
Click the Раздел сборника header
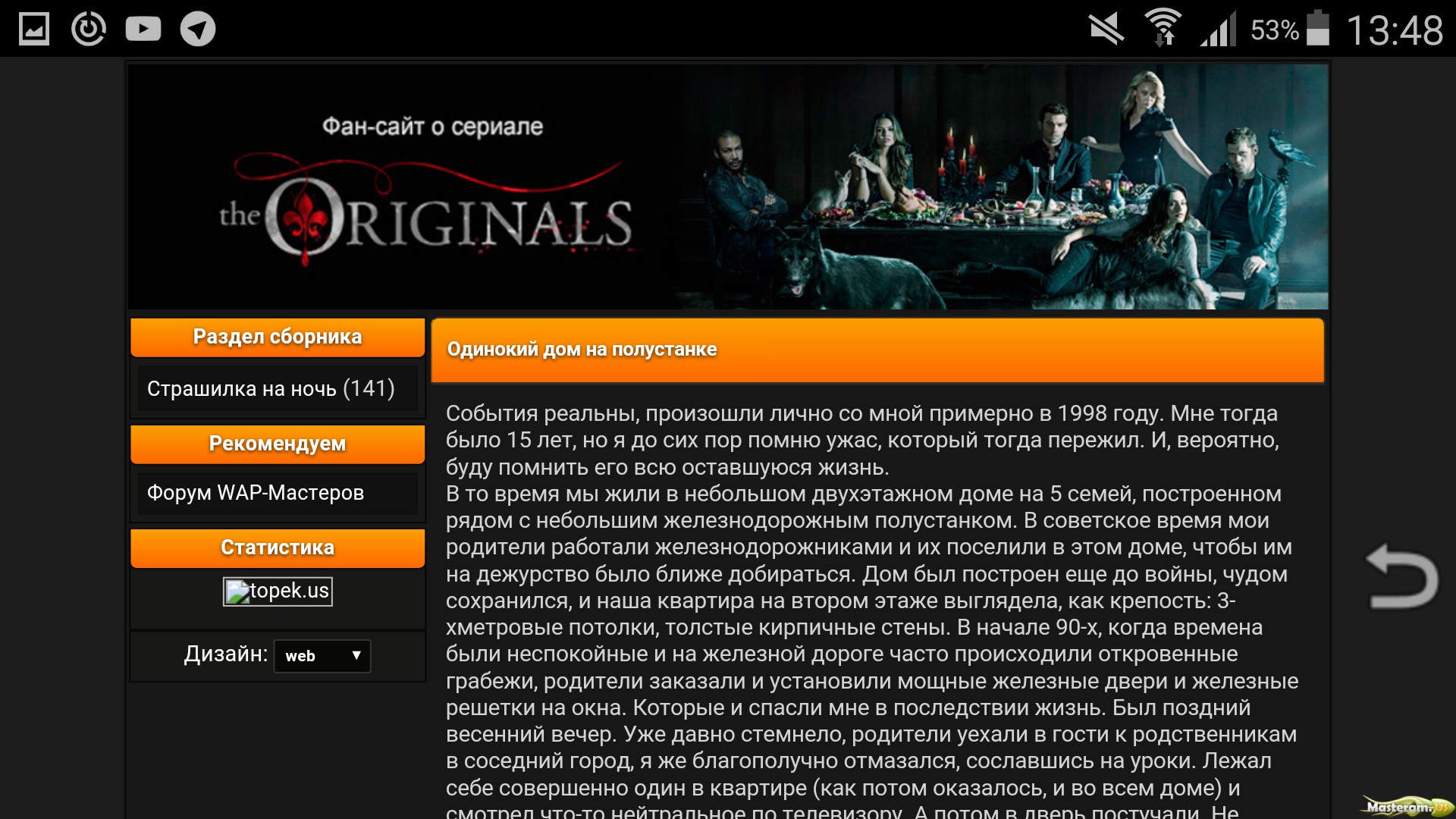(x=278, y=337)
